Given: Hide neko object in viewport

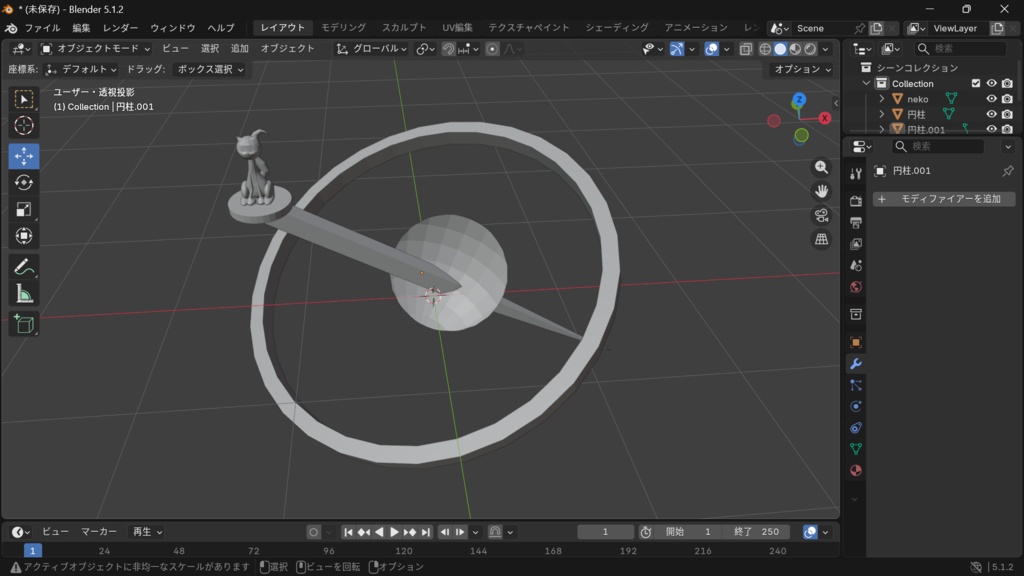Looking at the screenshot, I should click(991, 99).
